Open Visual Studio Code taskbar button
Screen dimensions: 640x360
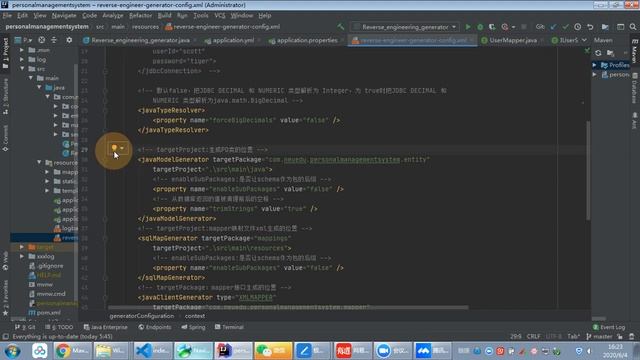tap(153, 351)
